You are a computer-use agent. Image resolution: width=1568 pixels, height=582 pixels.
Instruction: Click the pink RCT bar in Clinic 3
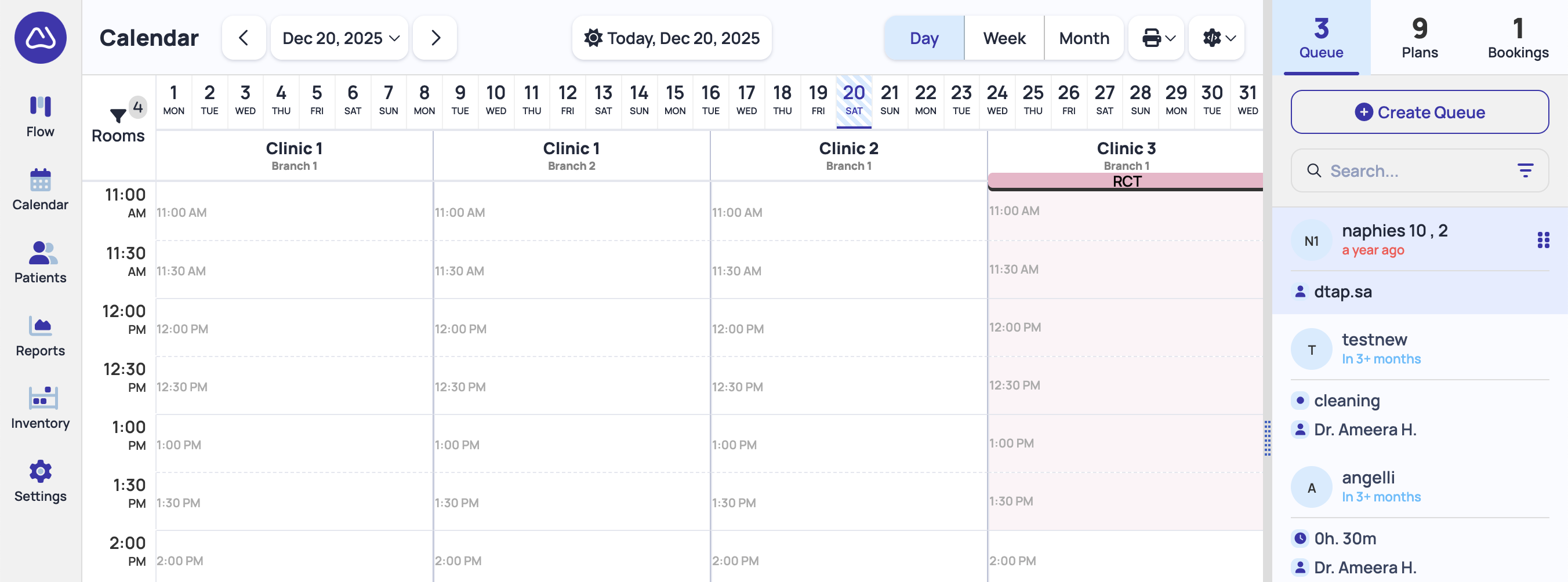1126,181
